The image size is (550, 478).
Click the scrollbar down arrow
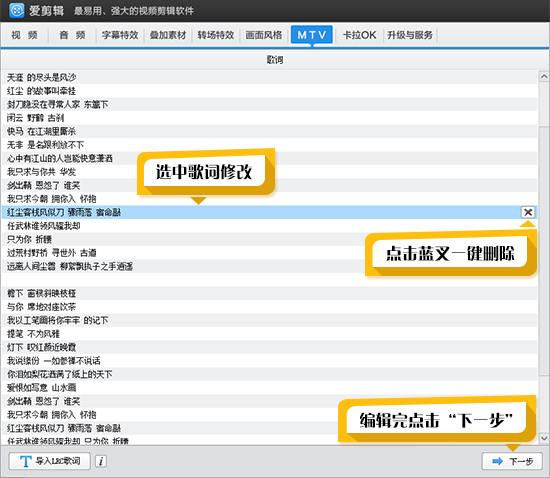[x=544, y=438]
